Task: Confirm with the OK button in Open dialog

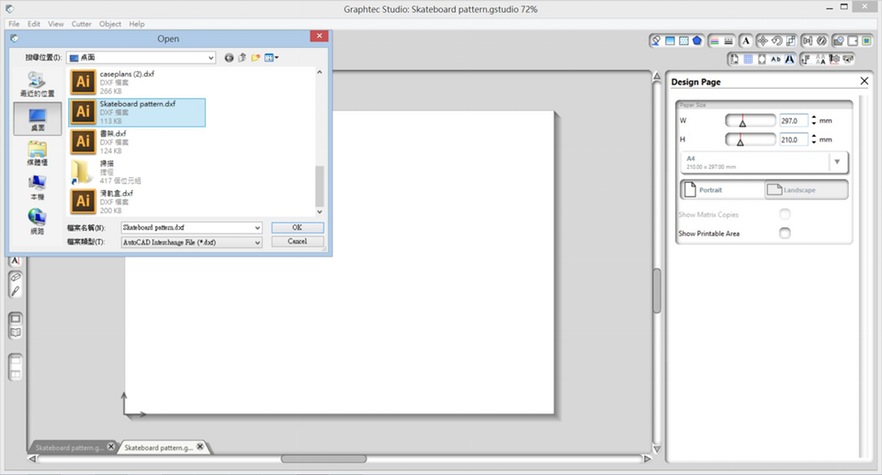Action: [x=297, y=227]
